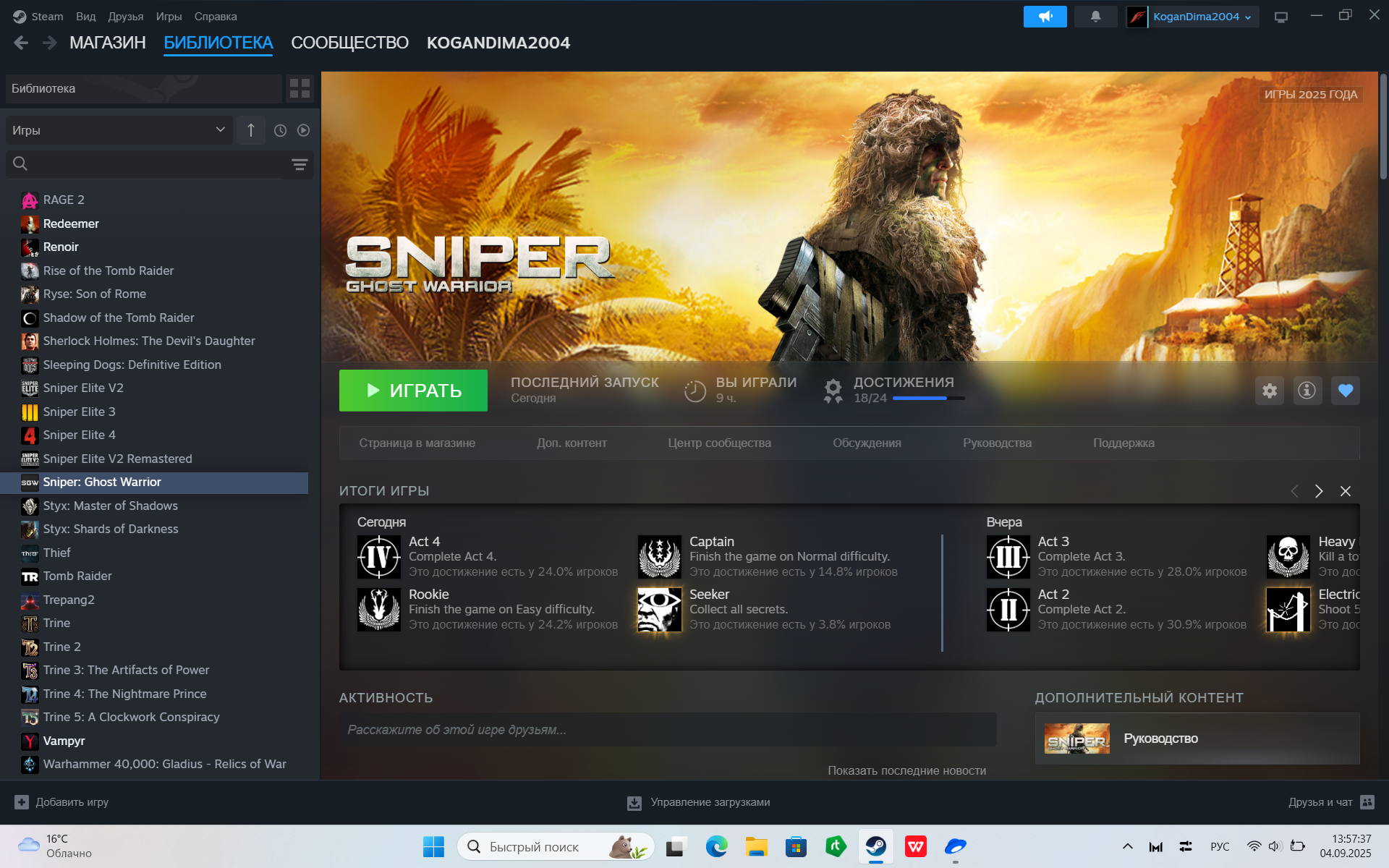Select Vampyr in library list
The height and width of the screenshot is (868, 1389).
pos(64,741)
